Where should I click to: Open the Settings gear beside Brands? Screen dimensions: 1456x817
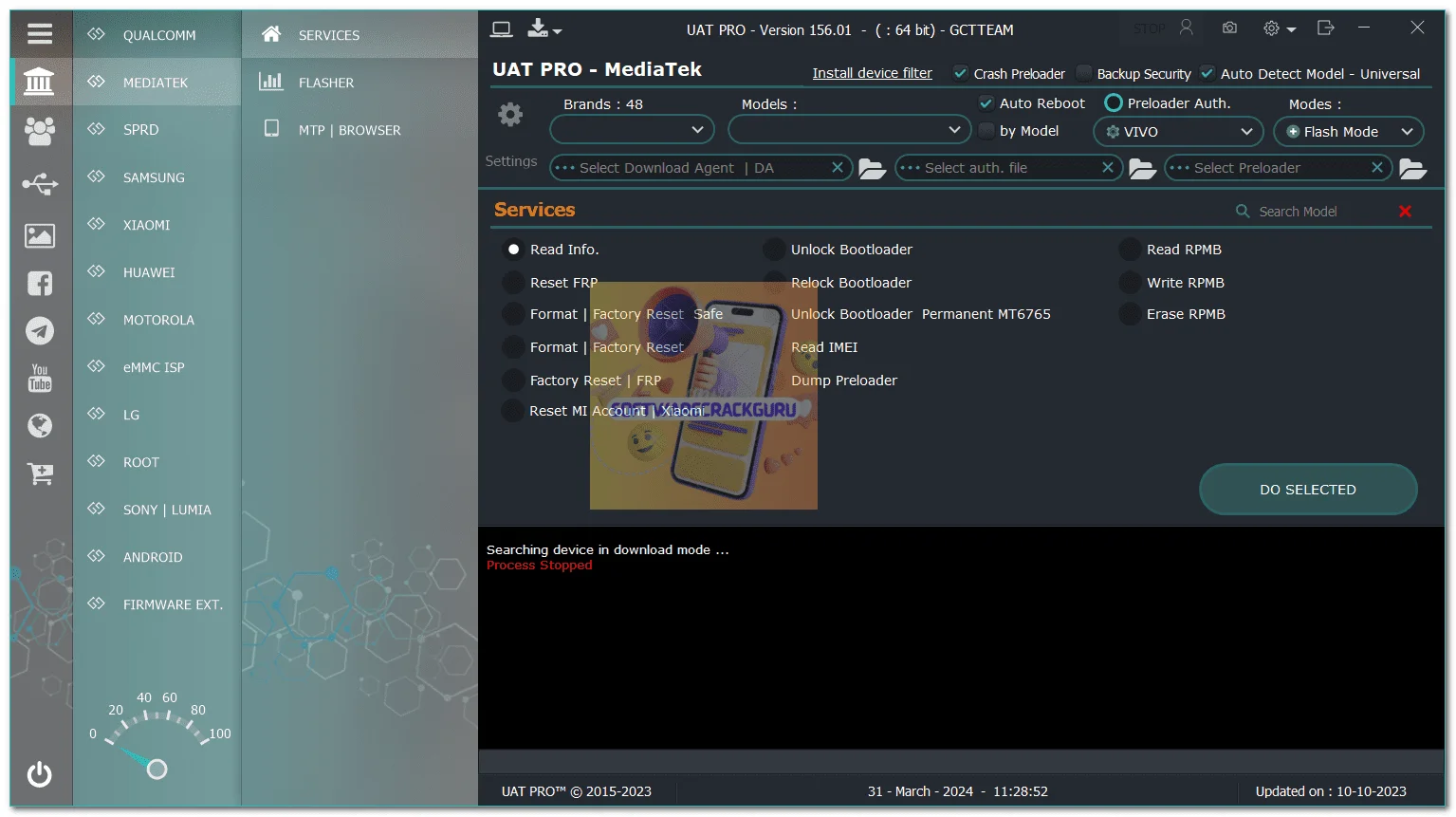click(x=510, y=115)
